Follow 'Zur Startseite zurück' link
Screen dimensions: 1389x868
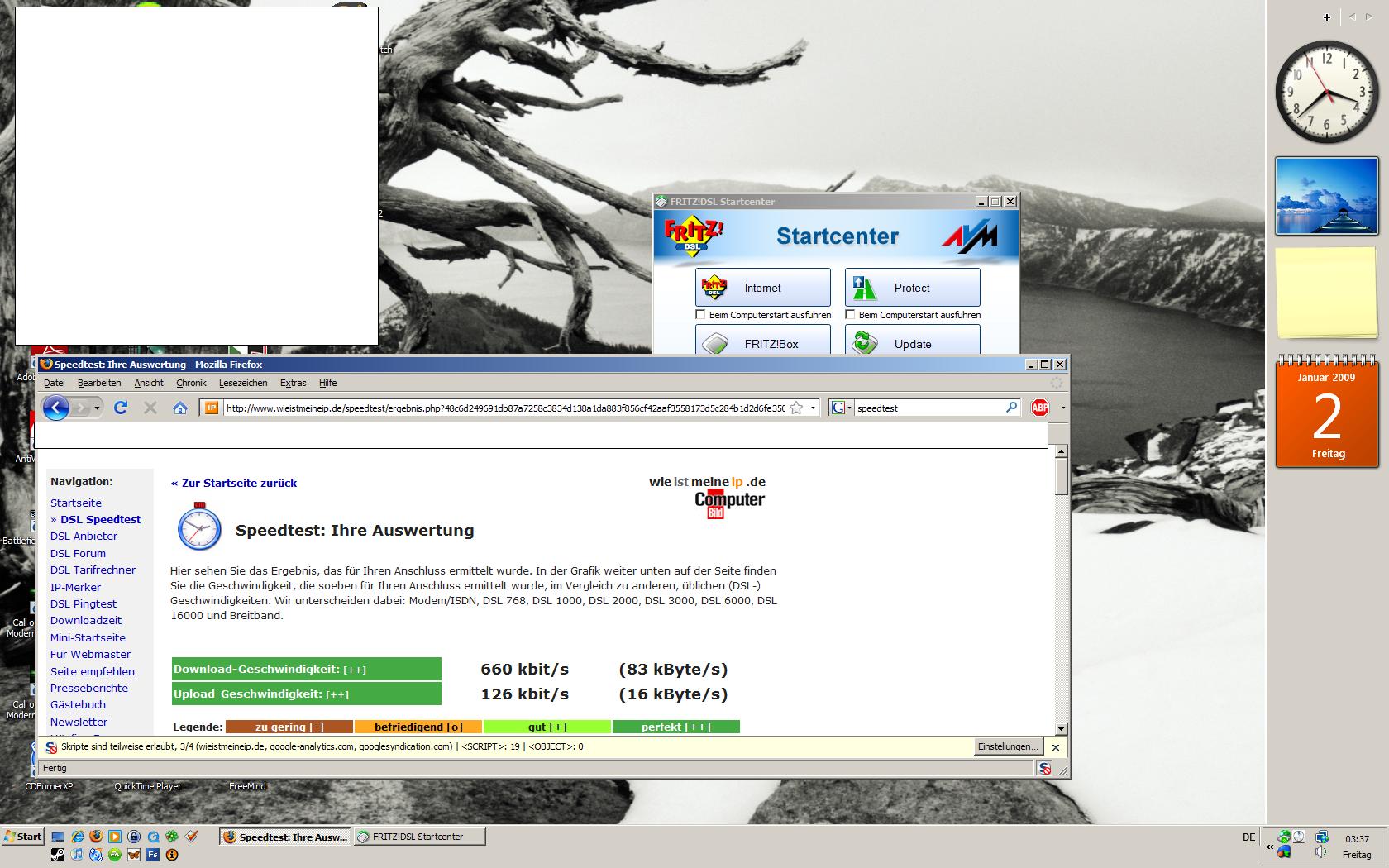(234, 483)
